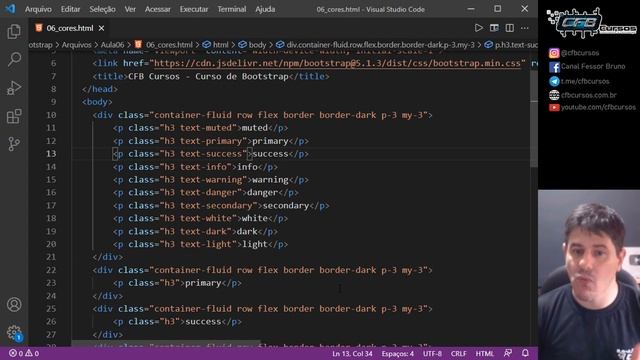This screenshot has height=360, width=640.
Task: Open the Terminal menu
Action: pos(232,9)
